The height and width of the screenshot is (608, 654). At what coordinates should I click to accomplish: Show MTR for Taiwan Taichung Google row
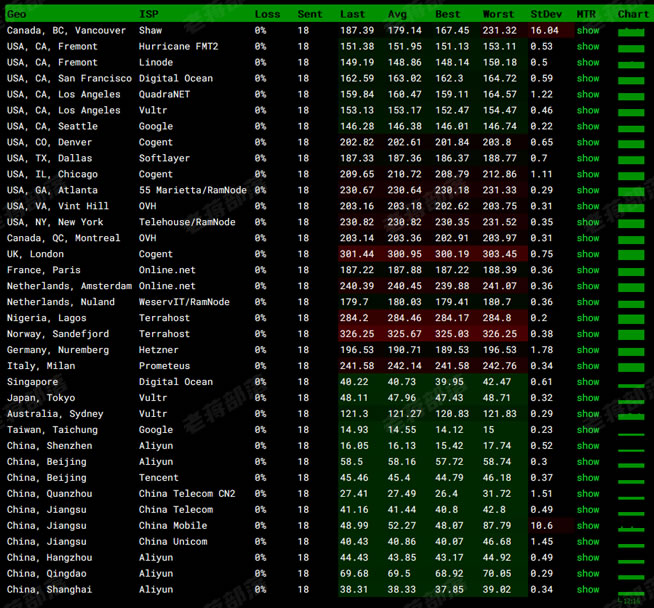(588, 430)
